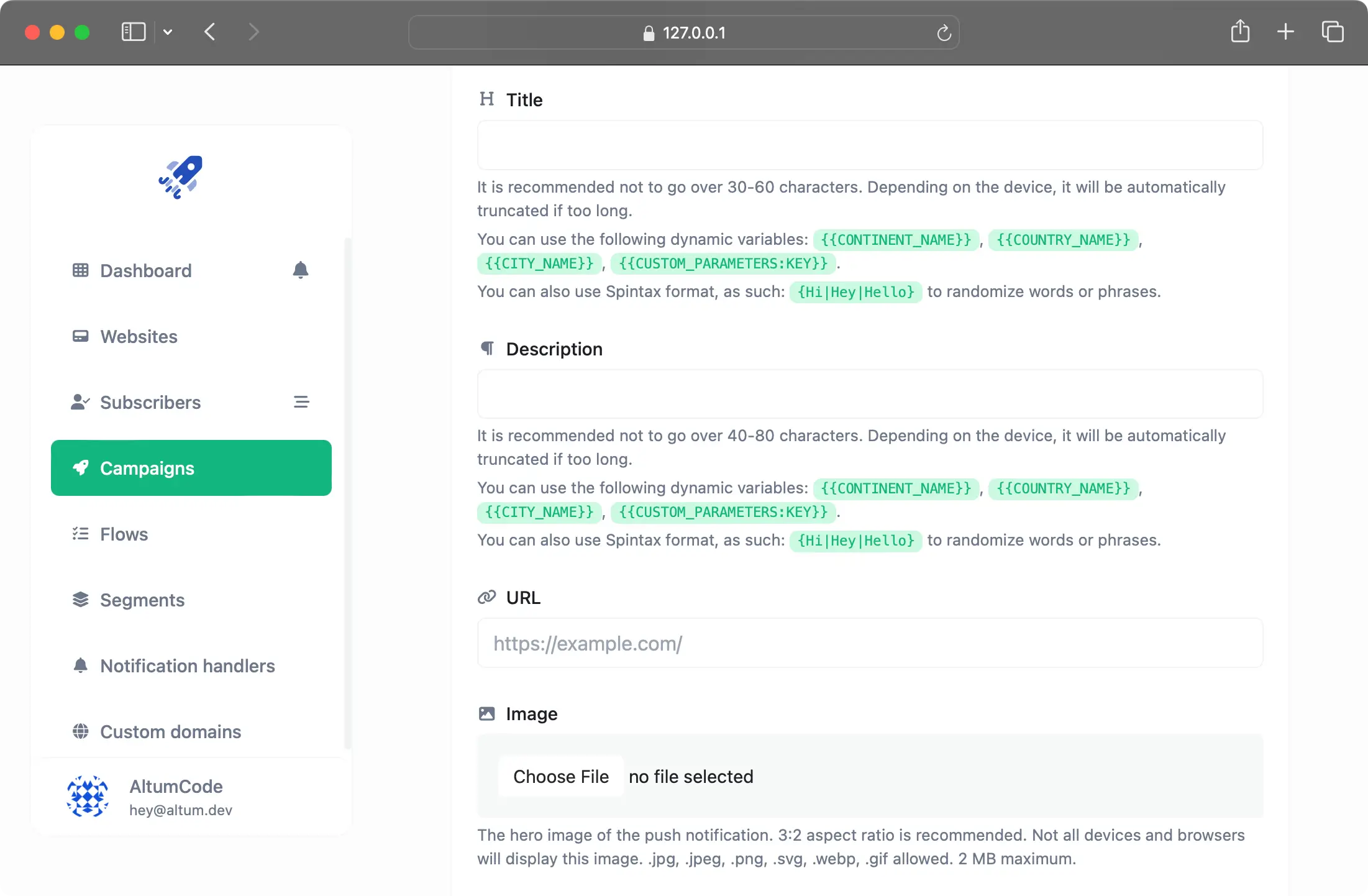Open the Subscribers filter icon
This screenshot has width=1368, height=896.
301,402
